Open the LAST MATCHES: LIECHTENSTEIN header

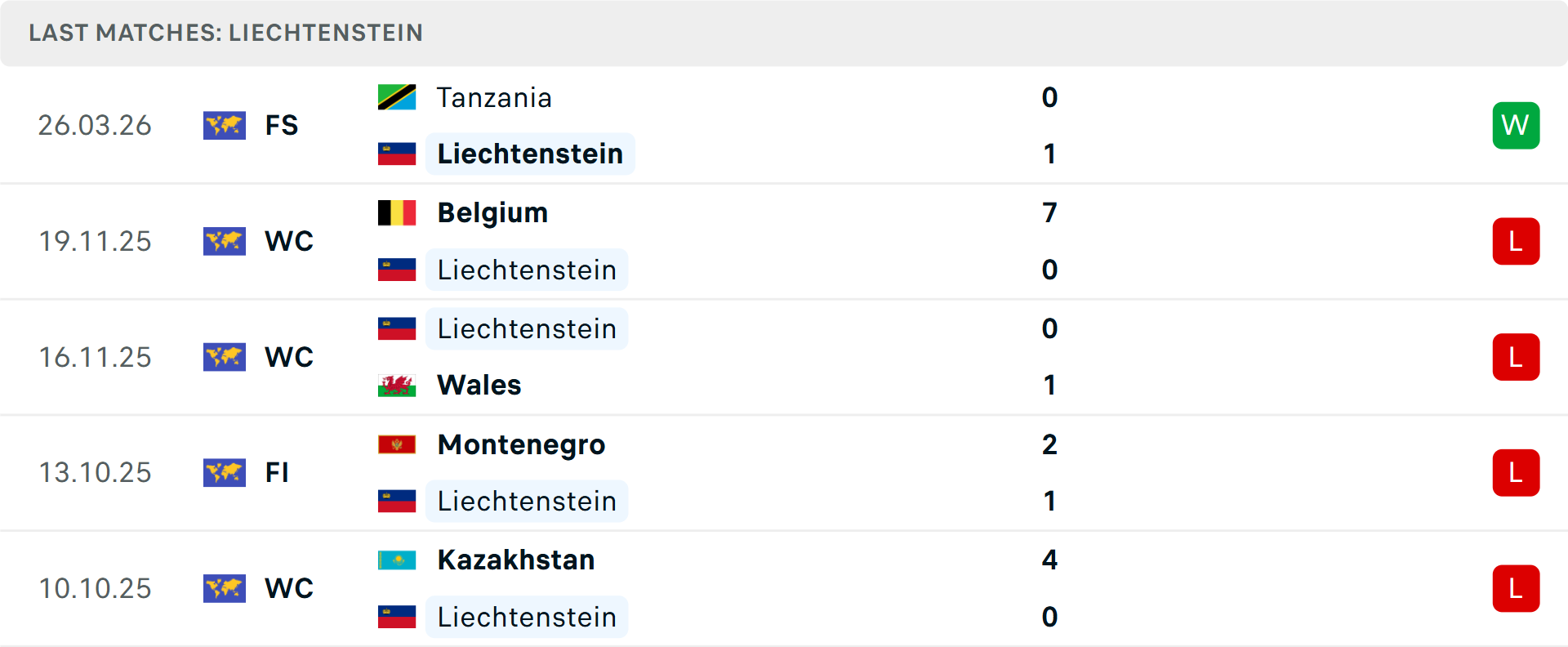pos(226,33)
